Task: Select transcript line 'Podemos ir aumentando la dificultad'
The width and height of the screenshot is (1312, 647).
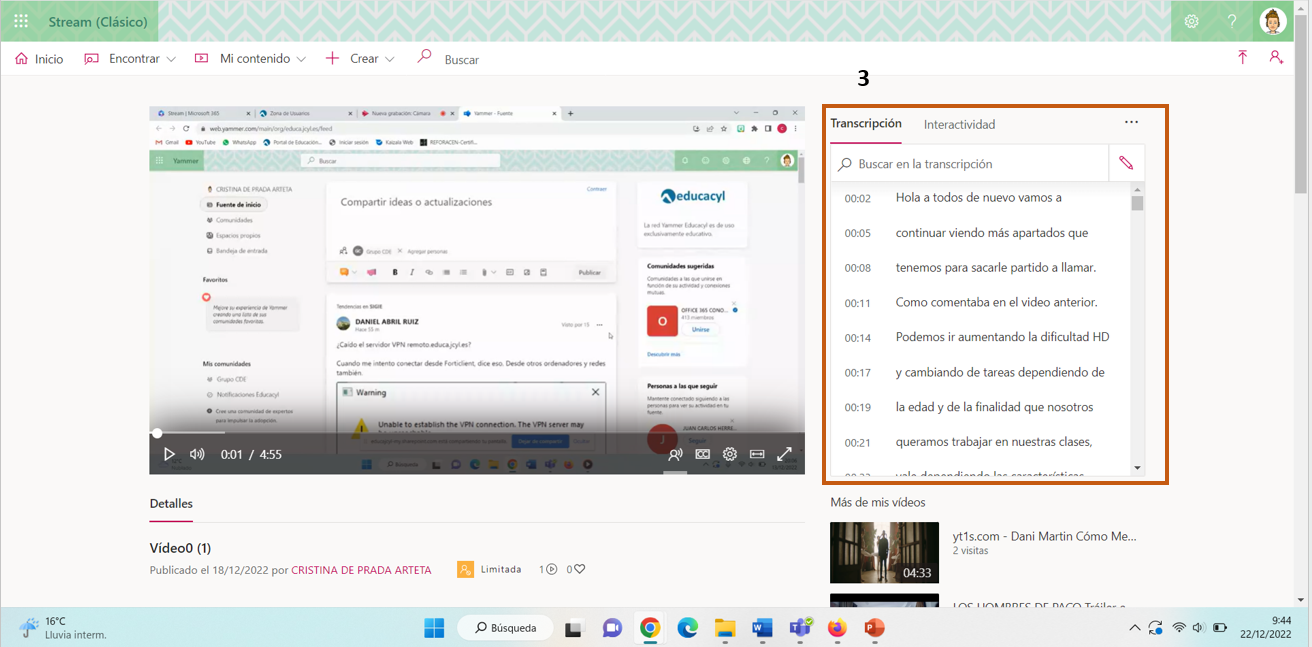Action: pyautogui.click(x=1003, y=337)
